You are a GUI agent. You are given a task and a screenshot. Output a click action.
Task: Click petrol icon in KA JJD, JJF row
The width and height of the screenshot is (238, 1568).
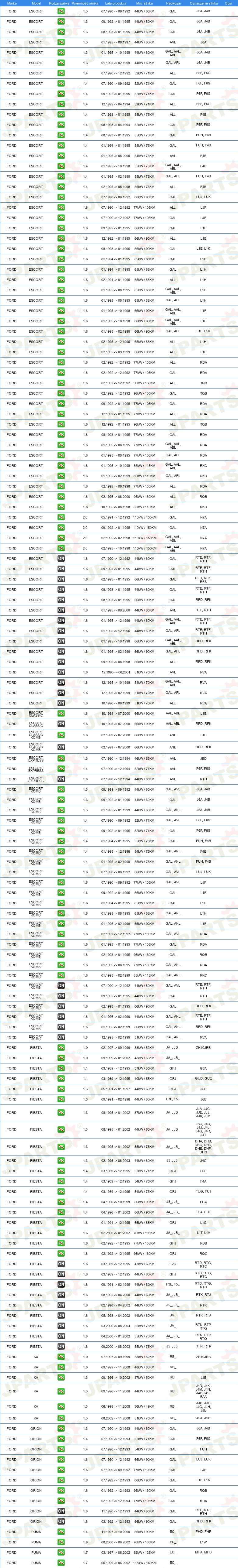tap(61, 1407)
